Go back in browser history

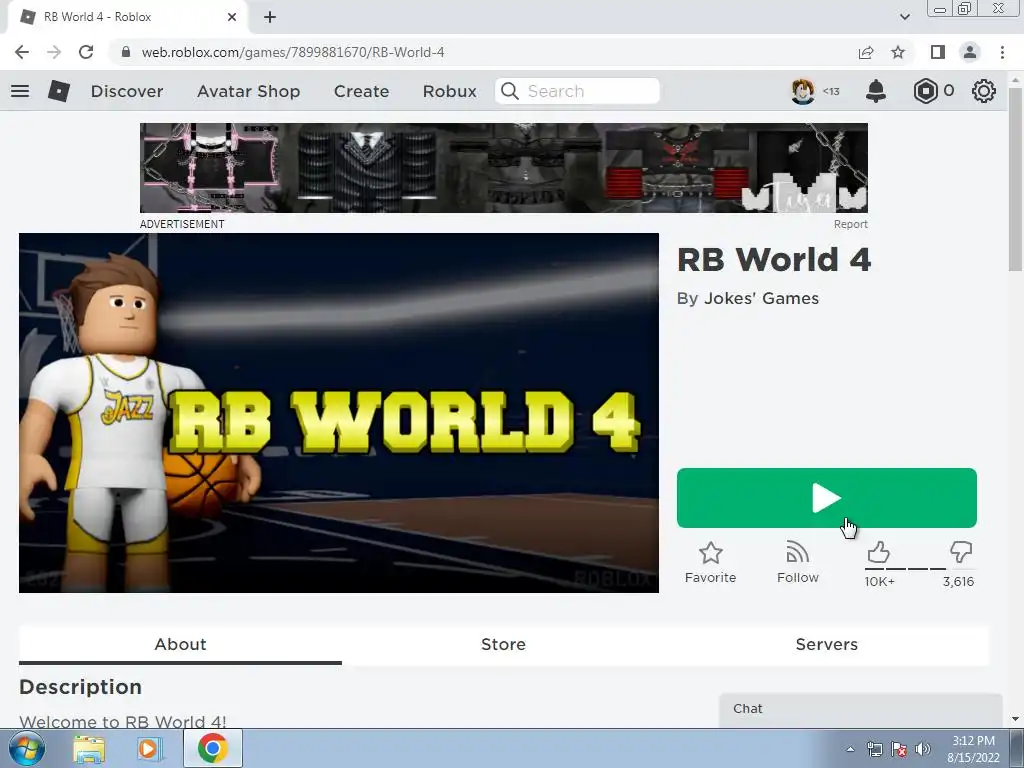pos(22,52)
